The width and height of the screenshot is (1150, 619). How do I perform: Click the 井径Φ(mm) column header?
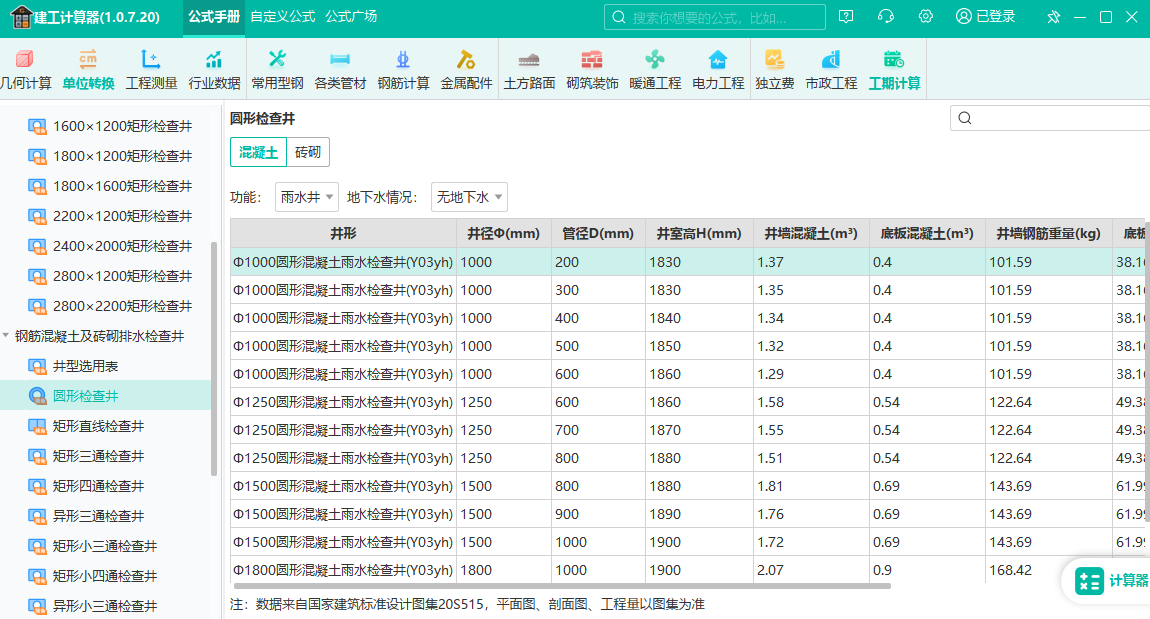click(503, 233)
